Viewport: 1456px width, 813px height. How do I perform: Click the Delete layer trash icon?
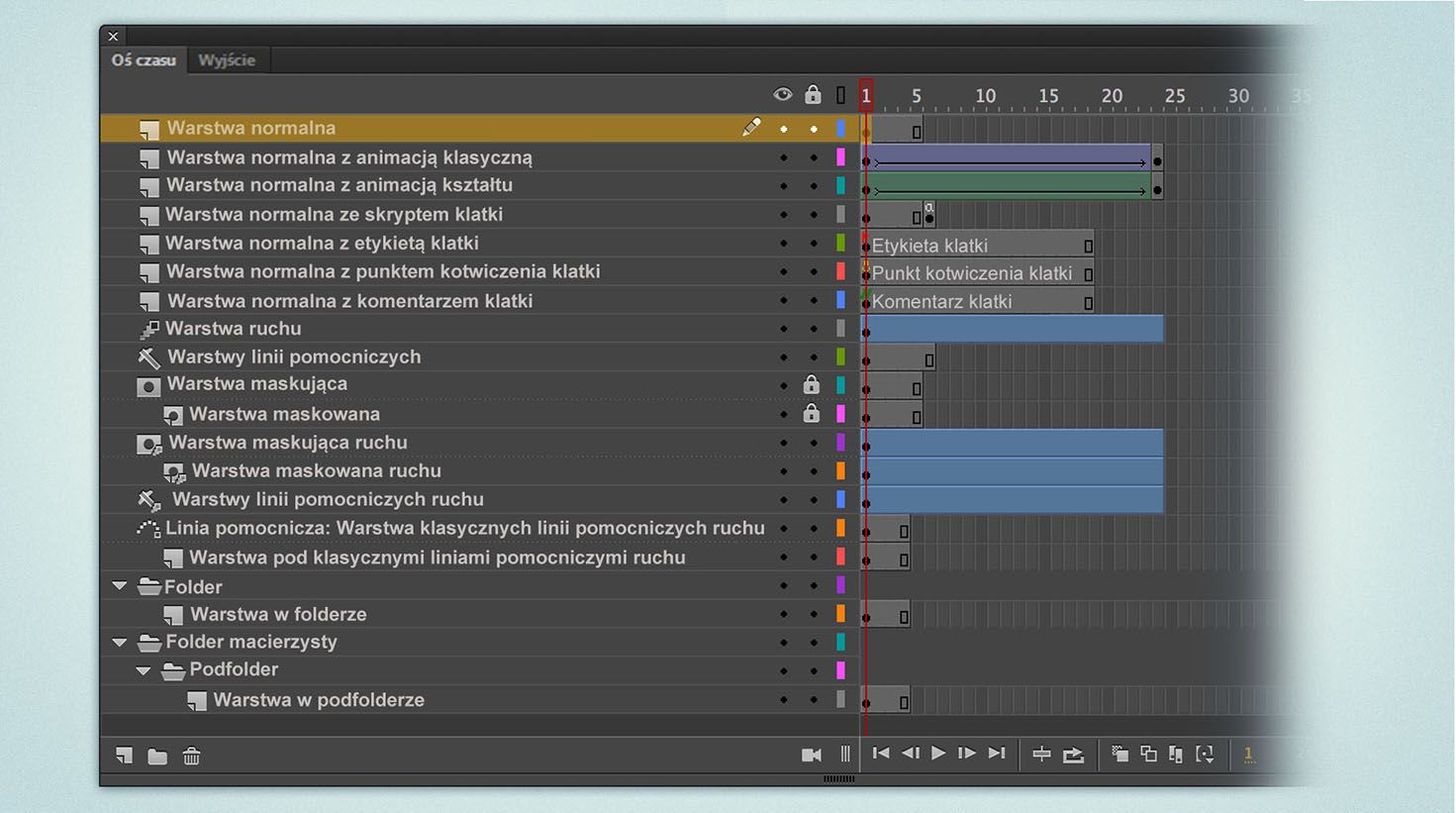[x=191, y=757]
